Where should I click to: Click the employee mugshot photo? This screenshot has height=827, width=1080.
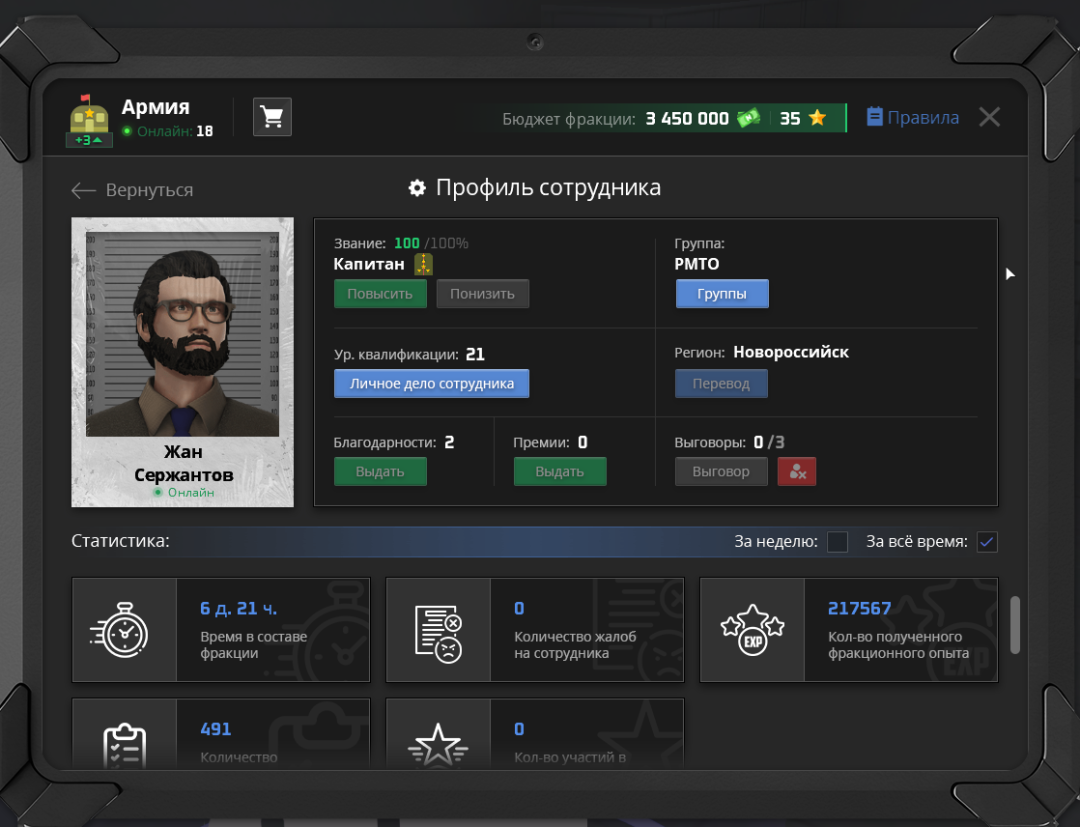[183, 334]
